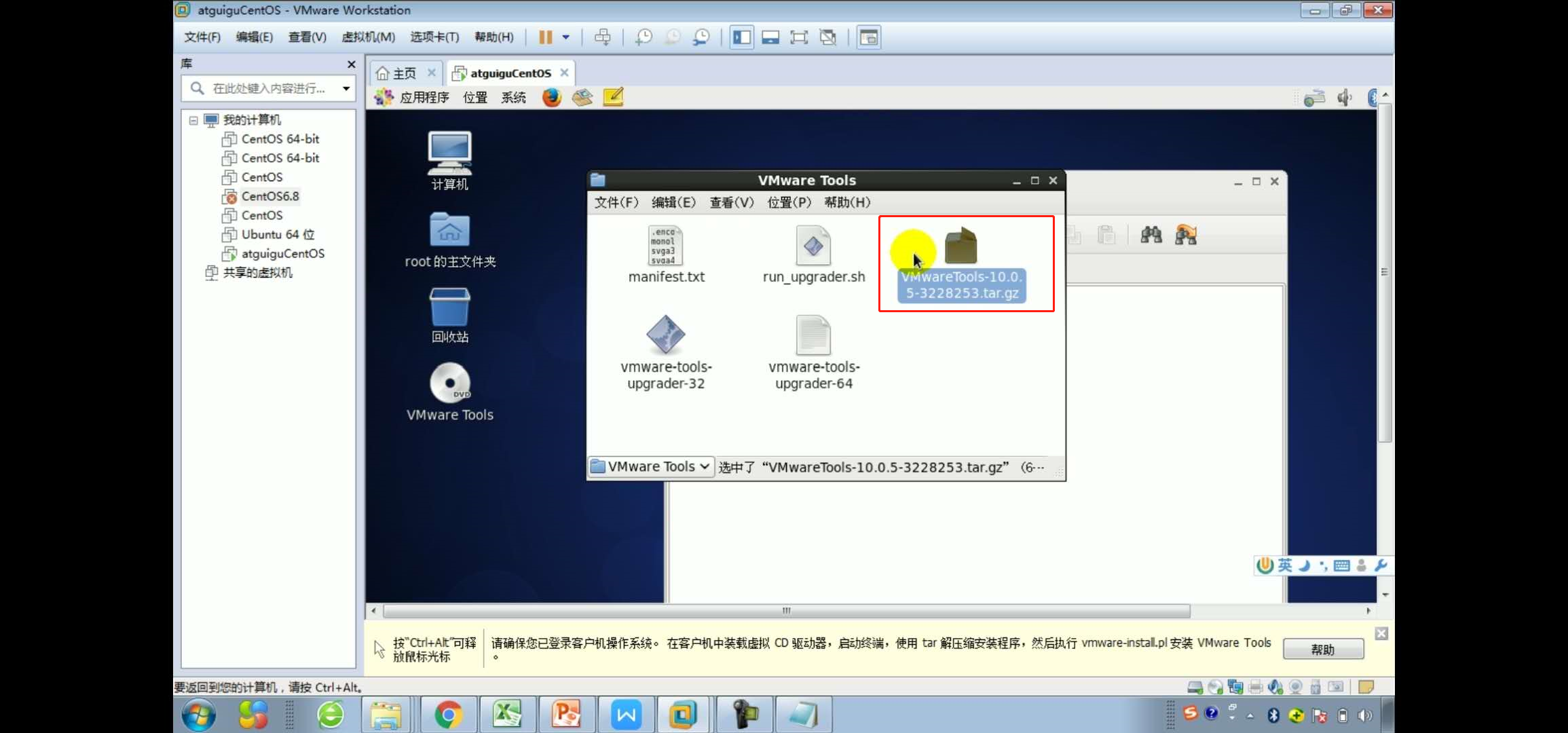
Task: Pause the virtual machine
Action: (547, 37)
